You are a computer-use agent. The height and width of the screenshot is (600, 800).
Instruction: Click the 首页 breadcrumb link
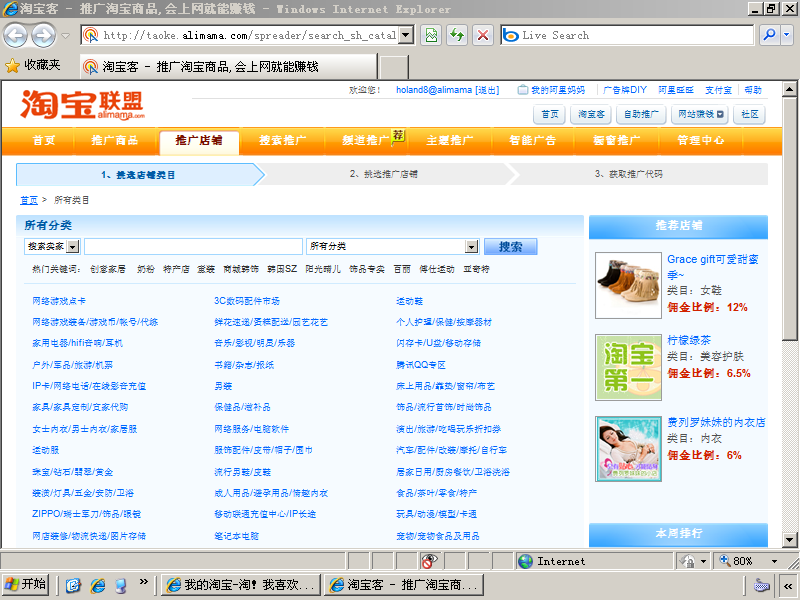[29, 200]
